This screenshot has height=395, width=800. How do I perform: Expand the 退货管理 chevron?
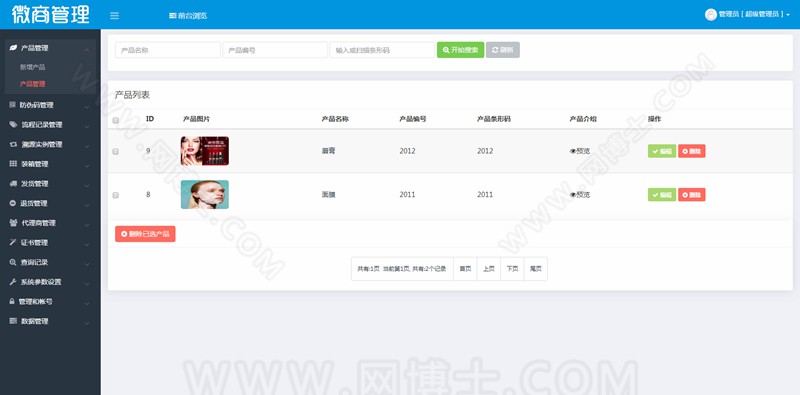[x=87, y=205]
